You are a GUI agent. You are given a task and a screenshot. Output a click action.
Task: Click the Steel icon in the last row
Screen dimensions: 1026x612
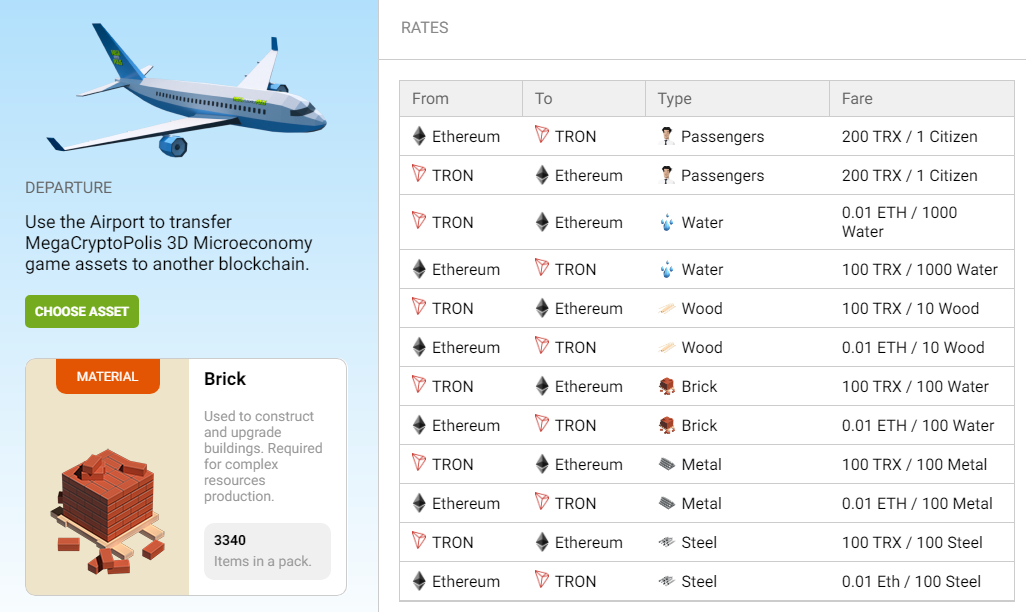[666, 581]
